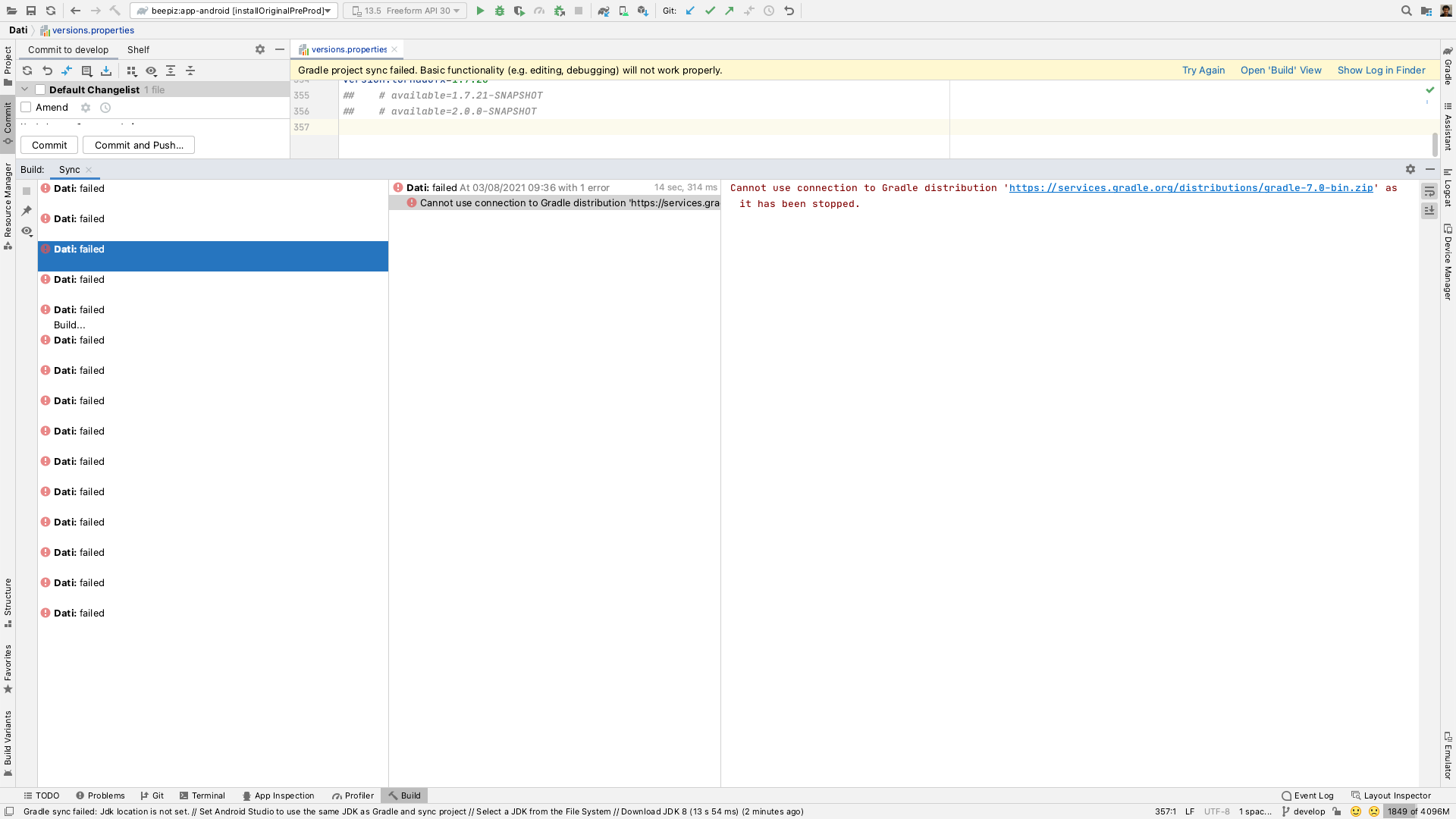This screenshot has height=819, width=1456.
Task: Enable the Amend checkbox
Action: pos(26,107)
